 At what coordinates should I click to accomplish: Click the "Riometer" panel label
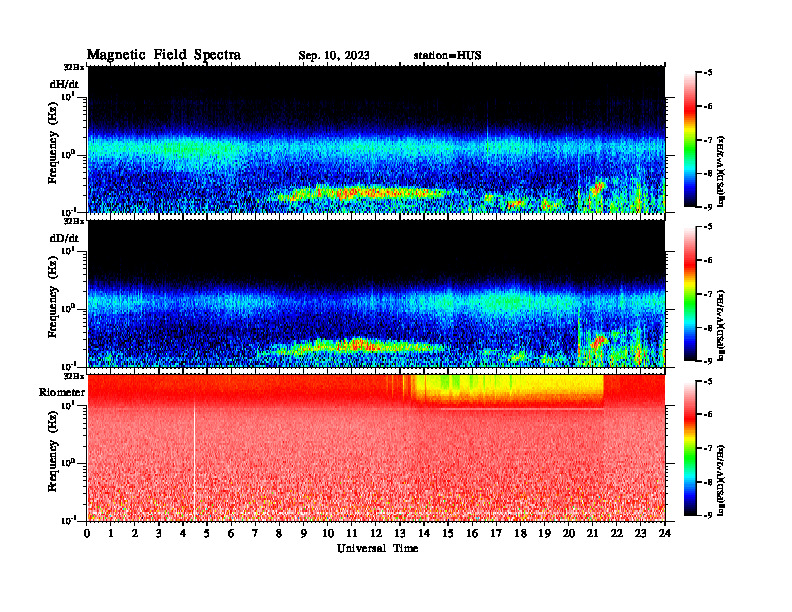coord(62,392)
